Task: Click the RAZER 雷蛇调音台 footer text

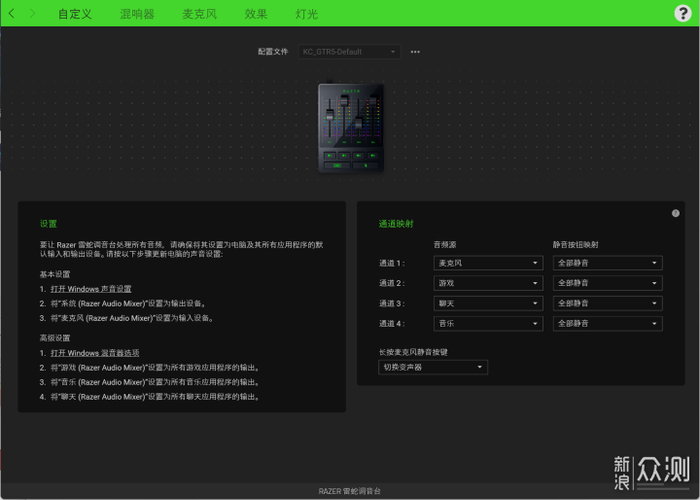Action: [x=350, y=491]
